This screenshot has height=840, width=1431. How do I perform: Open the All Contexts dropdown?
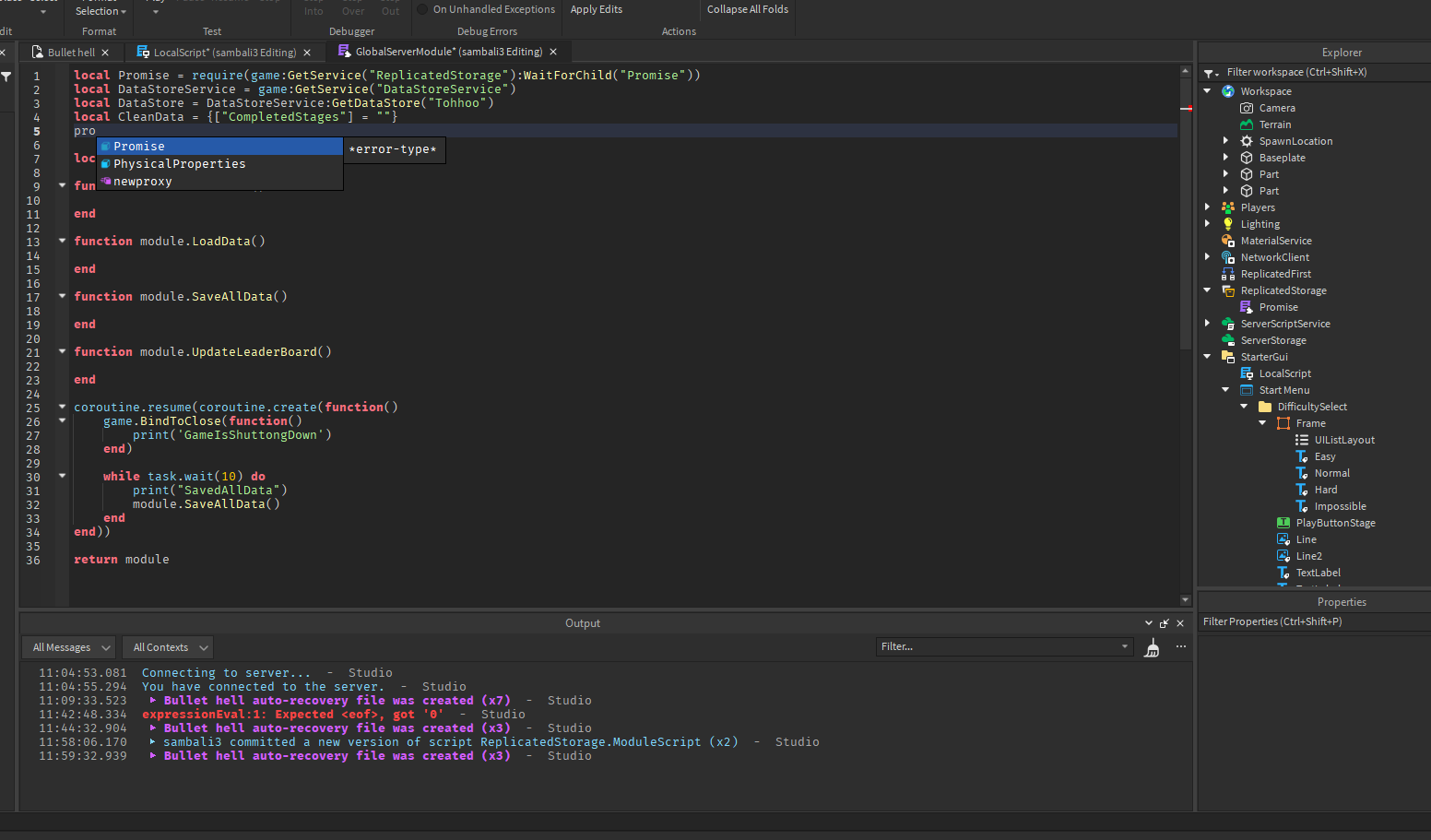(167, 647)
